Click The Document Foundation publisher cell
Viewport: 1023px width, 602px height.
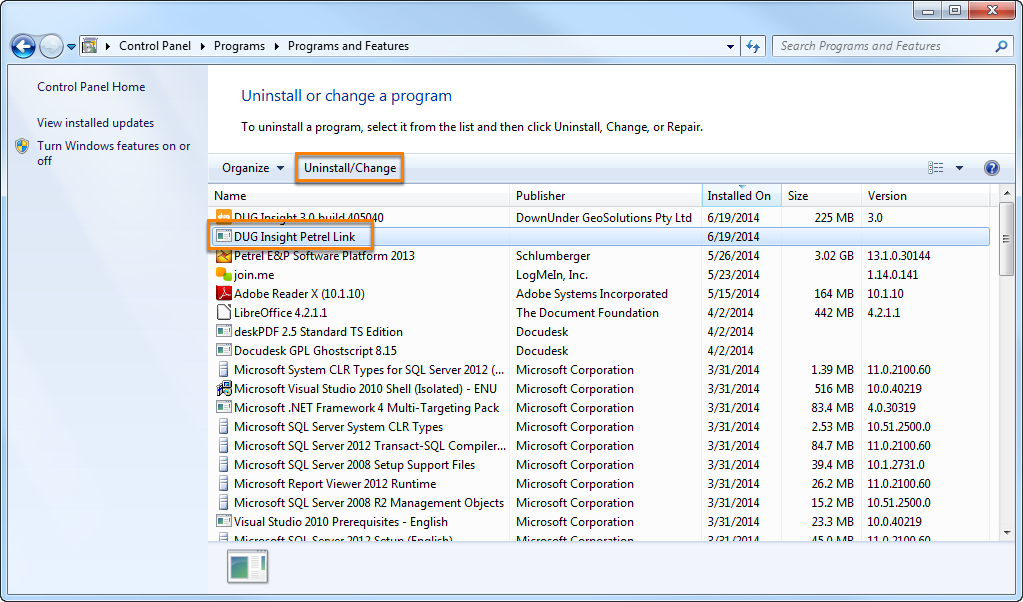[587, 312]
